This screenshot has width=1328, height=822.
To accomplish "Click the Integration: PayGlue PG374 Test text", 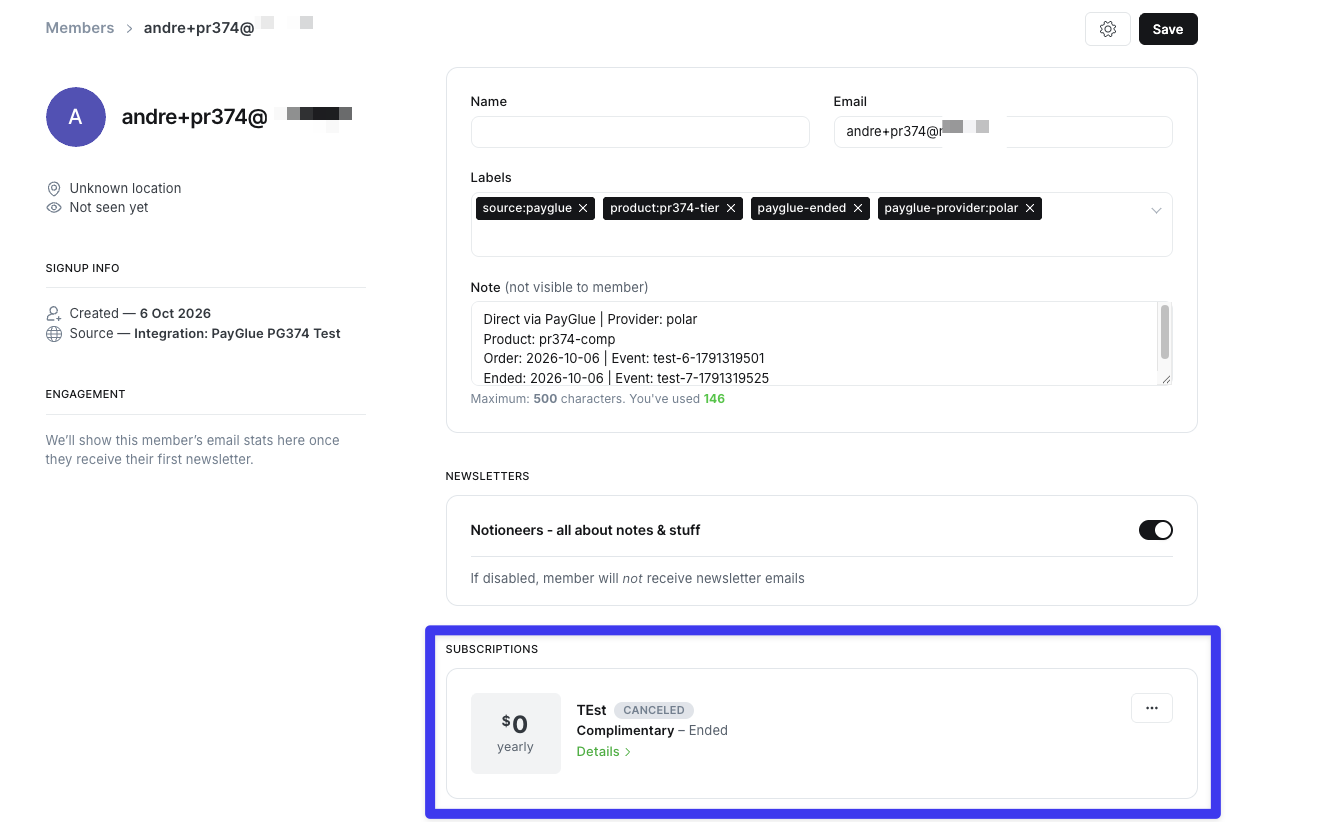I will click(x=238, y=334).
